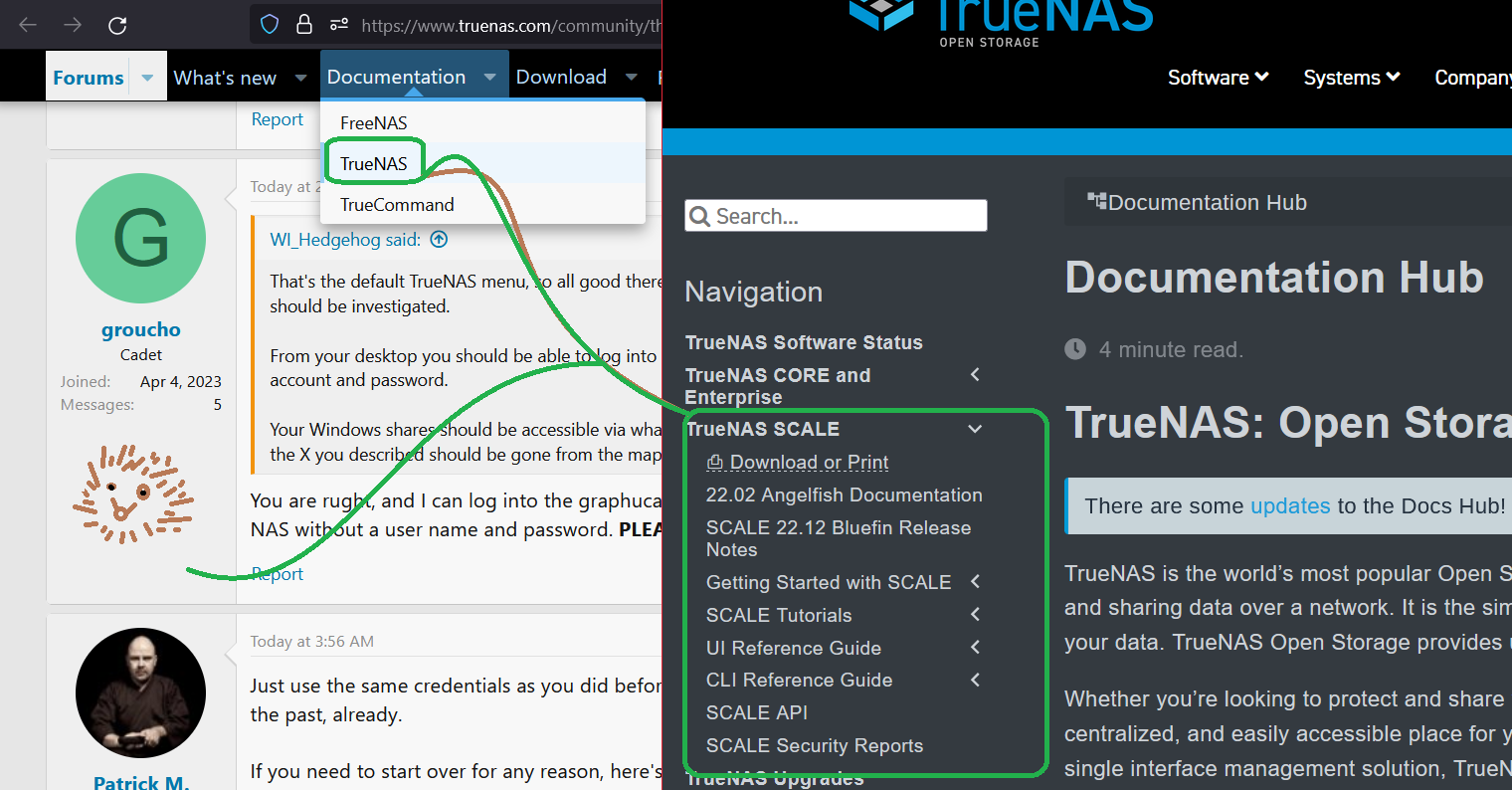The height and width of the screenshot is (790, 1512).
Task: Collapse the TrueNAS SCALE section chevron
Action: [x=975, y=429]
